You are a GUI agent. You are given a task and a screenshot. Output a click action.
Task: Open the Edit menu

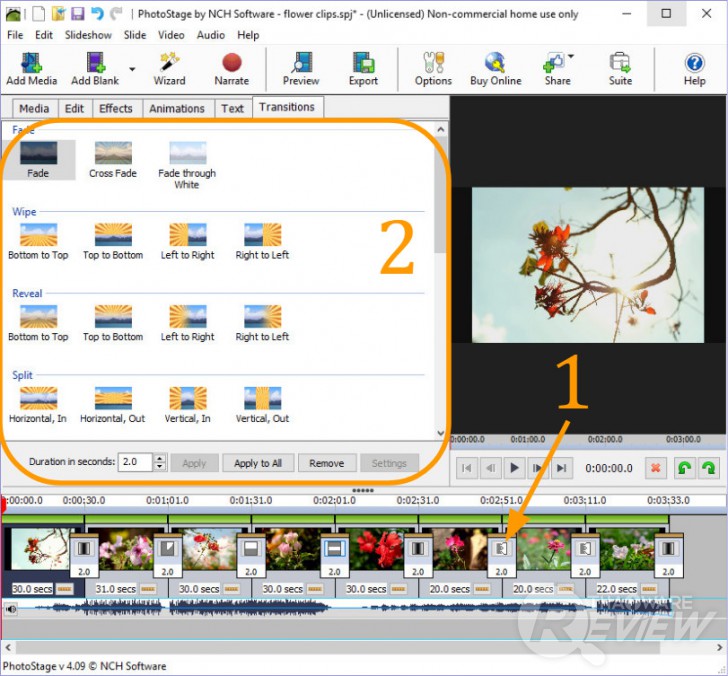click(x=44, y=35)
